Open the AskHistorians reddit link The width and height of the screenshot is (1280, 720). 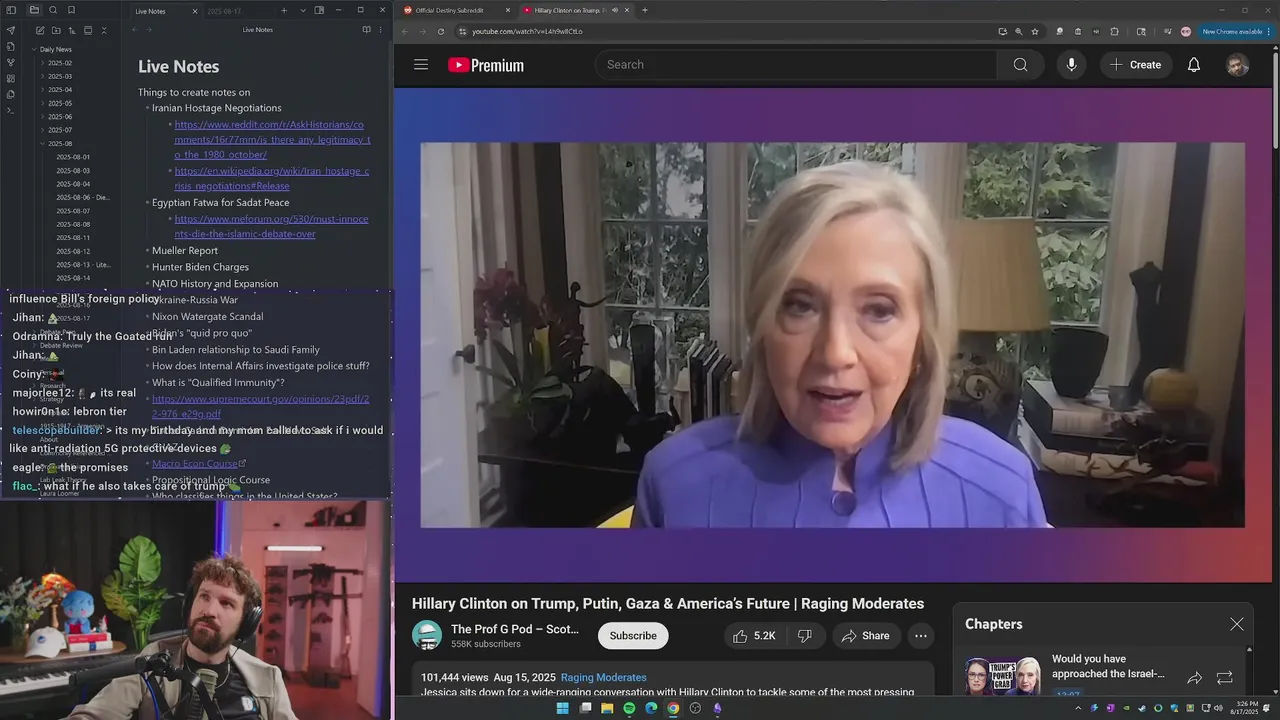(x=272, y=139)
